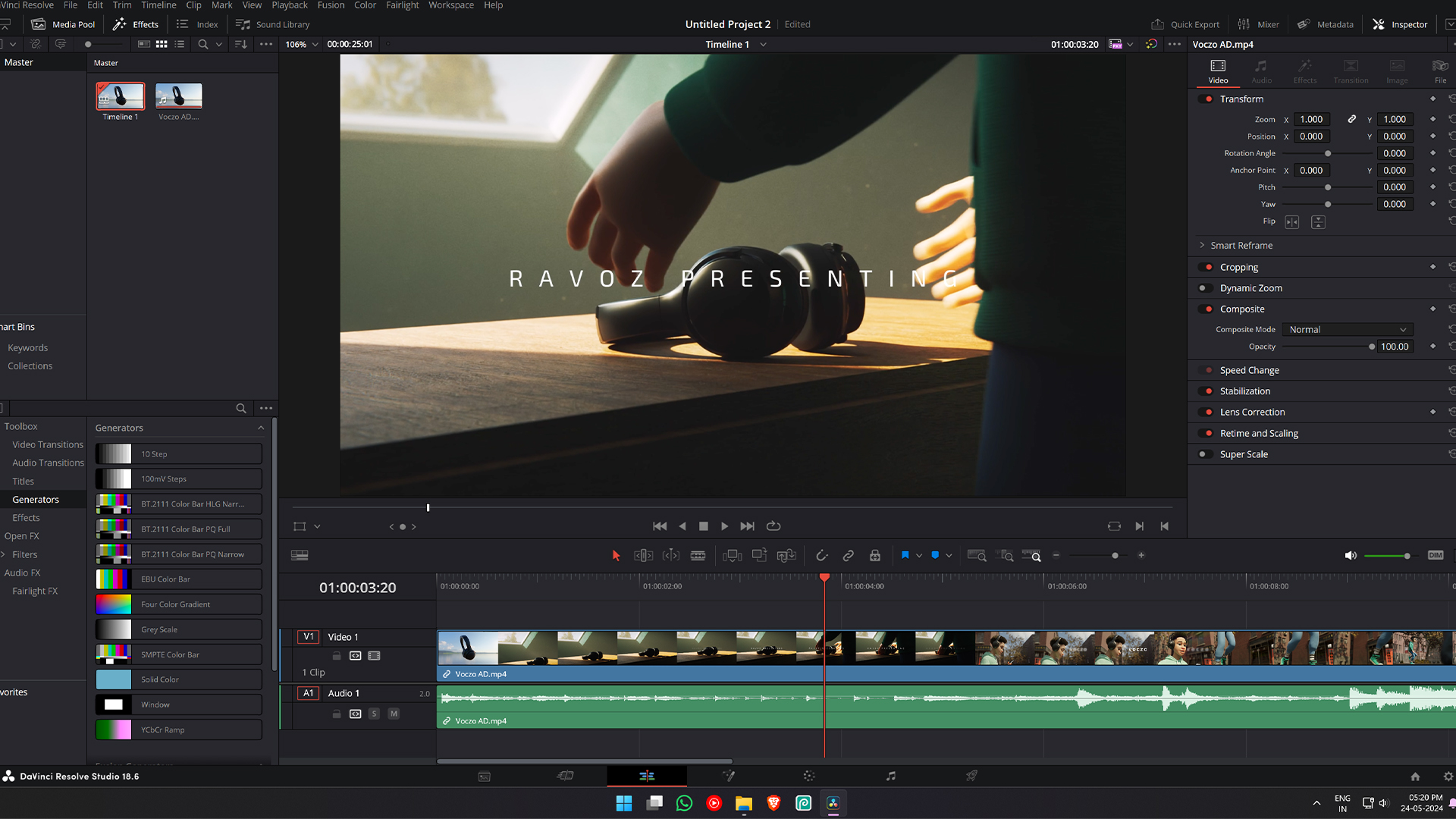Click the blue Marker icon
Screen dimensions: 1456x819
[935, 555]
